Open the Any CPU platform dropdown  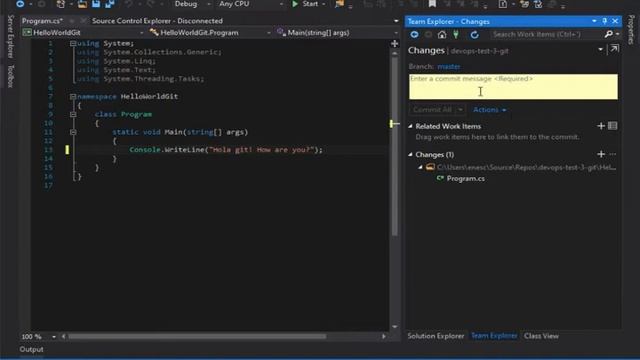pos(250,4)
